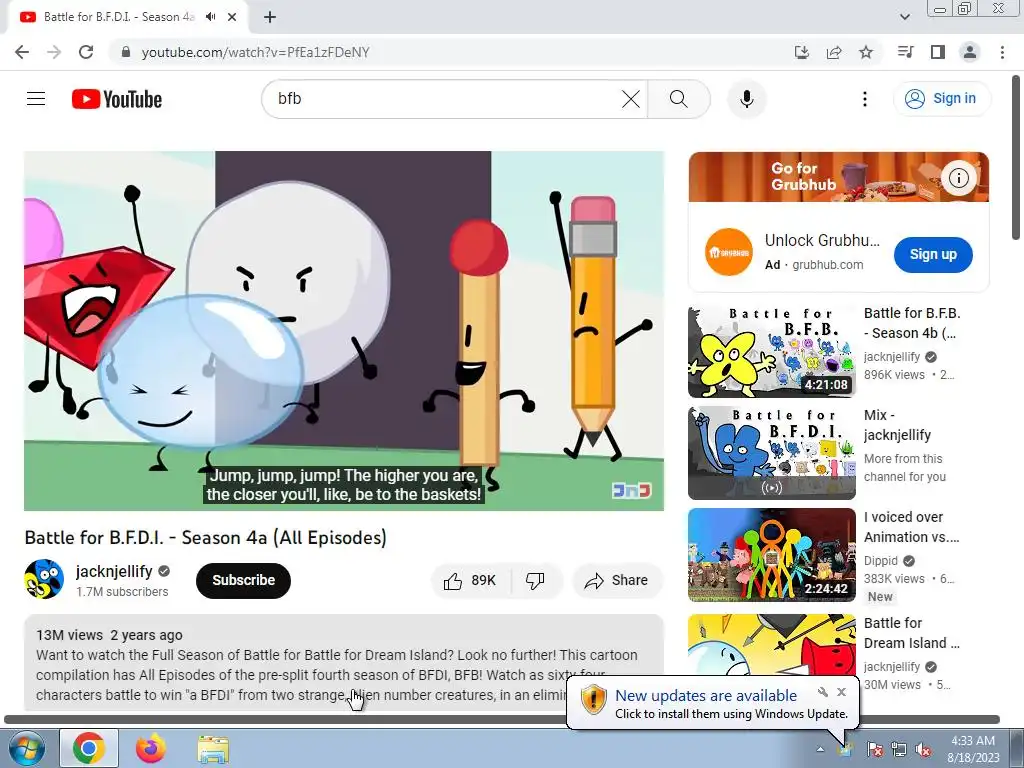Bookmark this page with star
The height and width of the screenshot is (768, 1024).
tap(866, 52)
